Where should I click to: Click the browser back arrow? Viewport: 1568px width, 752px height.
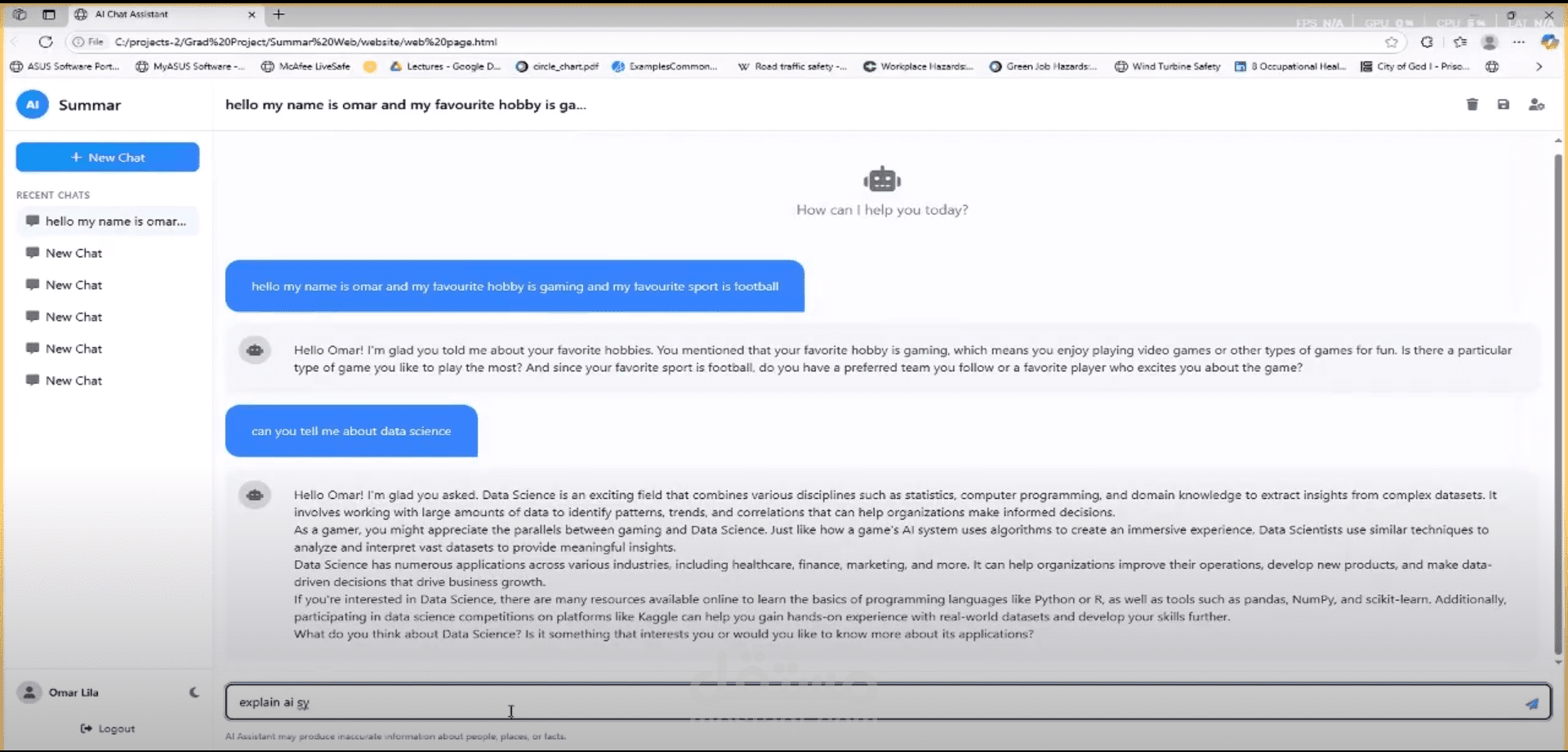click(x=15, y=42)
